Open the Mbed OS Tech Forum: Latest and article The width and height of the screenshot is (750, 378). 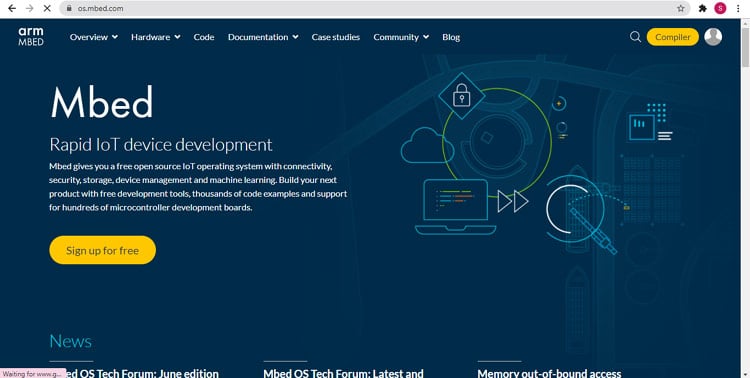(x=343, y=373)
